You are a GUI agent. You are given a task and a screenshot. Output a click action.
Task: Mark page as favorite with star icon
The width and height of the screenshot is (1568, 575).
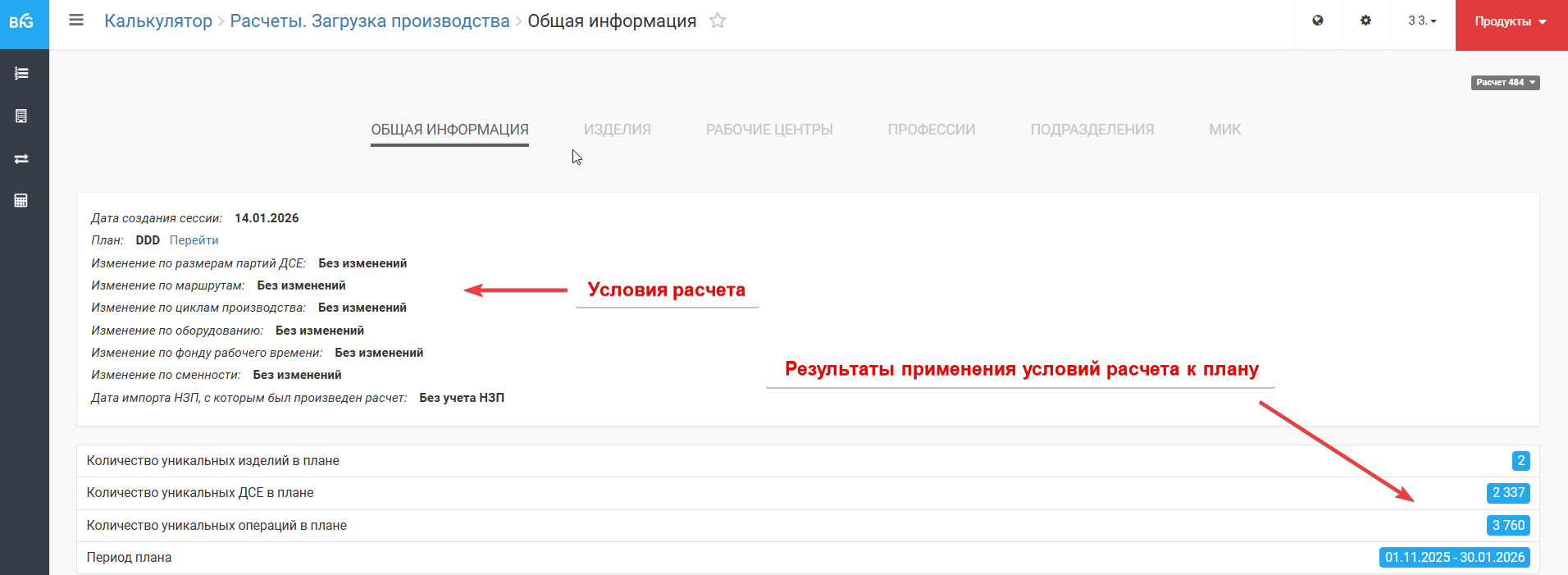click(x=718, y=21)
